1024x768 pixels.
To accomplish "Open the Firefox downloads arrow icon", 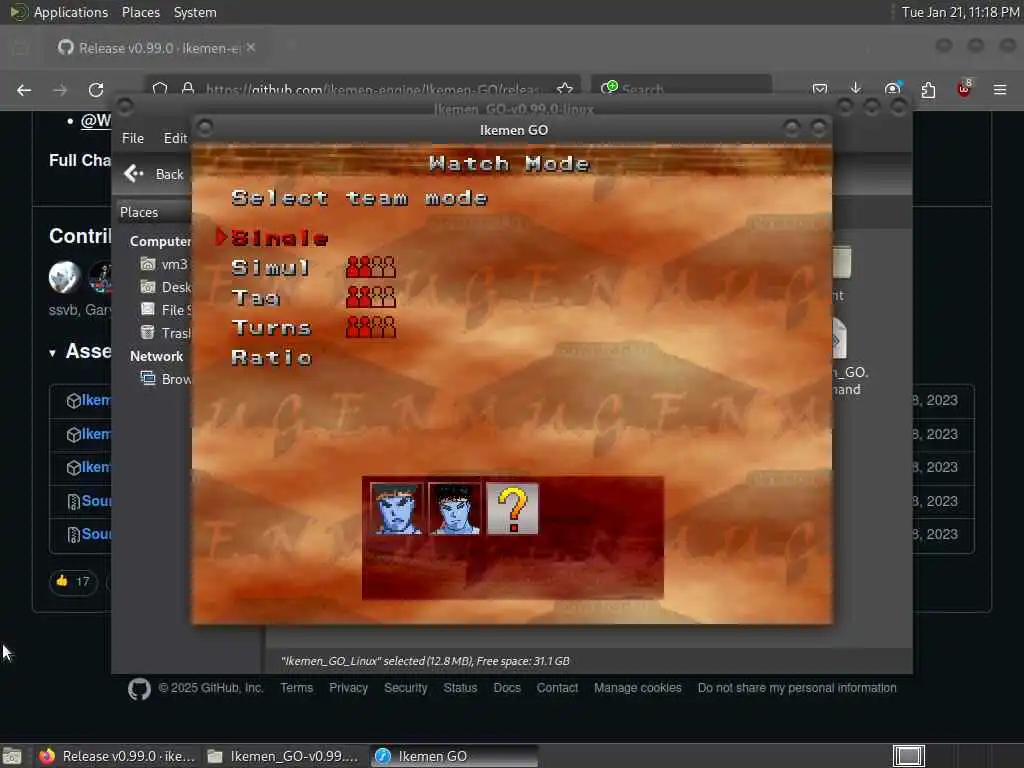I will 856,89.
